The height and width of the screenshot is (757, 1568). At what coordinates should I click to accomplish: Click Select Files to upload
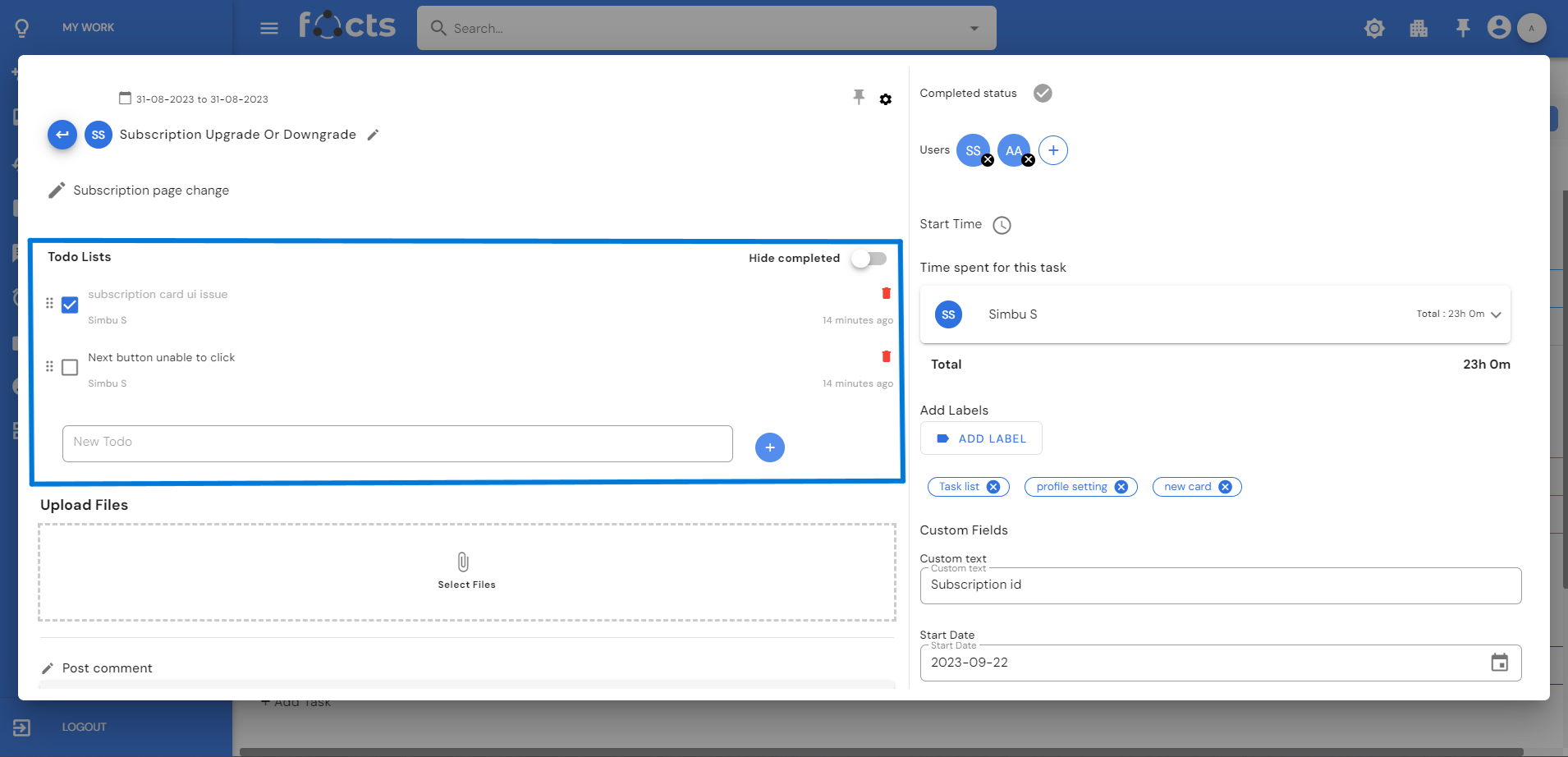[465, 571]
